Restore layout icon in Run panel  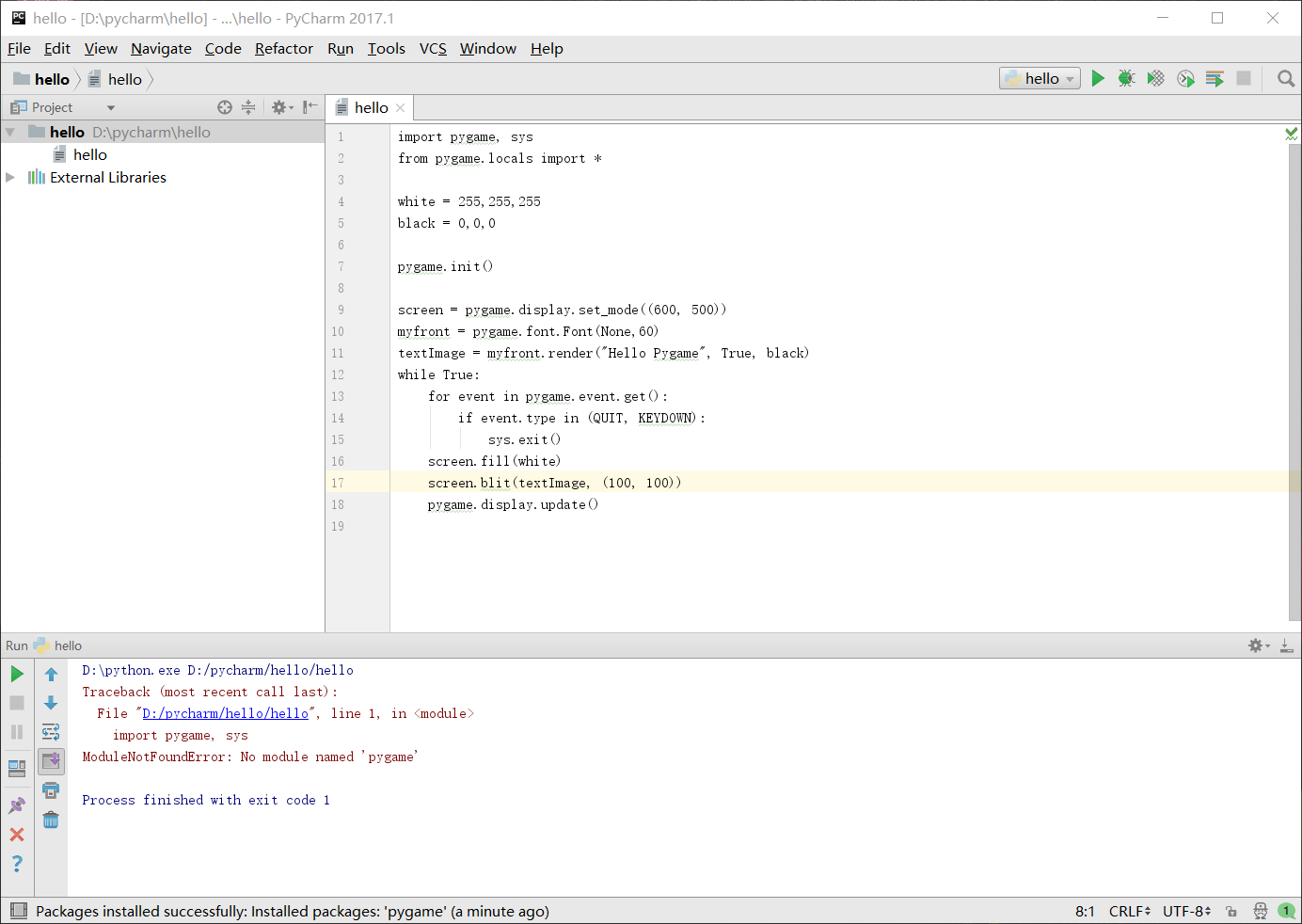click(x=17, y=768)
